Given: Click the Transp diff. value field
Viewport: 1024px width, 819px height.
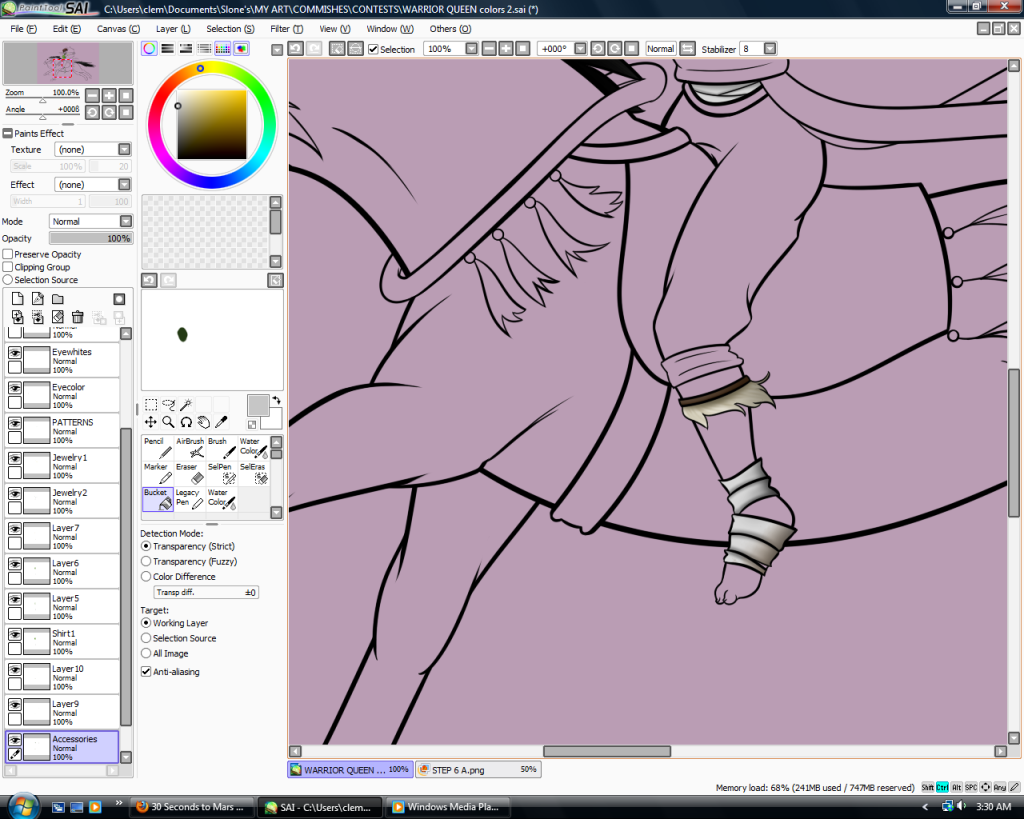Looking at the screenshot, I should (x=206, y=592).
